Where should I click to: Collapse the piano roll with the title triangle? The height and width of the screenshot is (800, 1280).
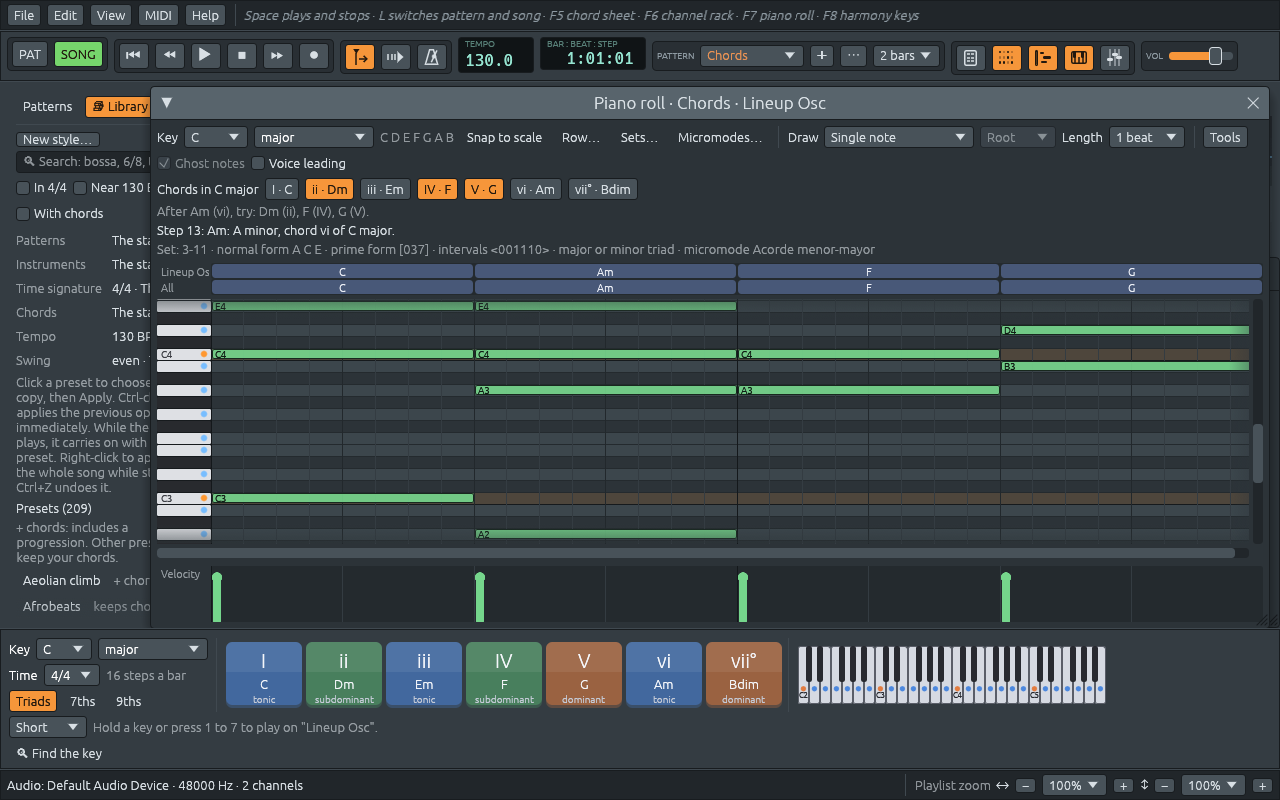167,103
